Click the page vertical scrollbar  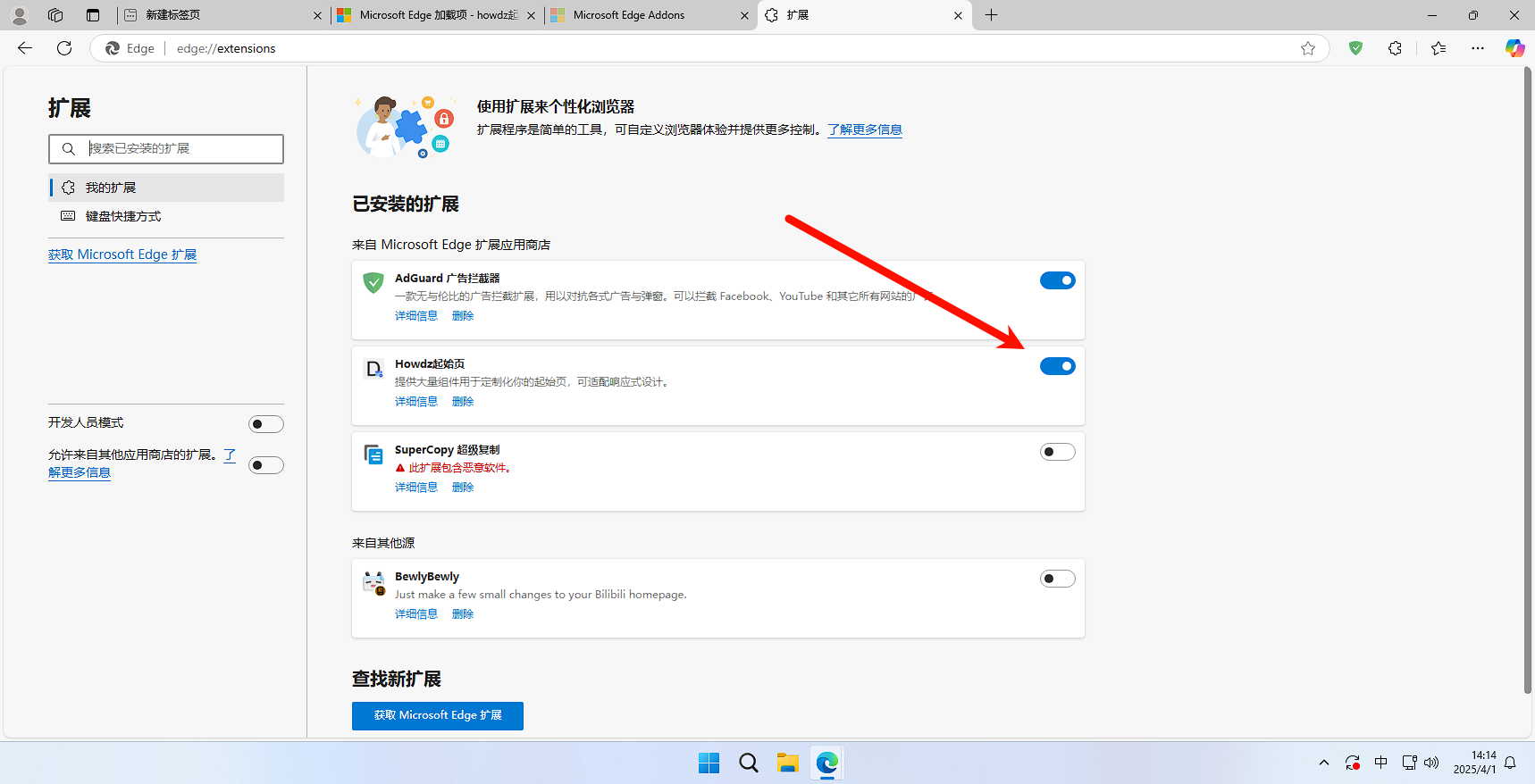[x=1528, y=379]
